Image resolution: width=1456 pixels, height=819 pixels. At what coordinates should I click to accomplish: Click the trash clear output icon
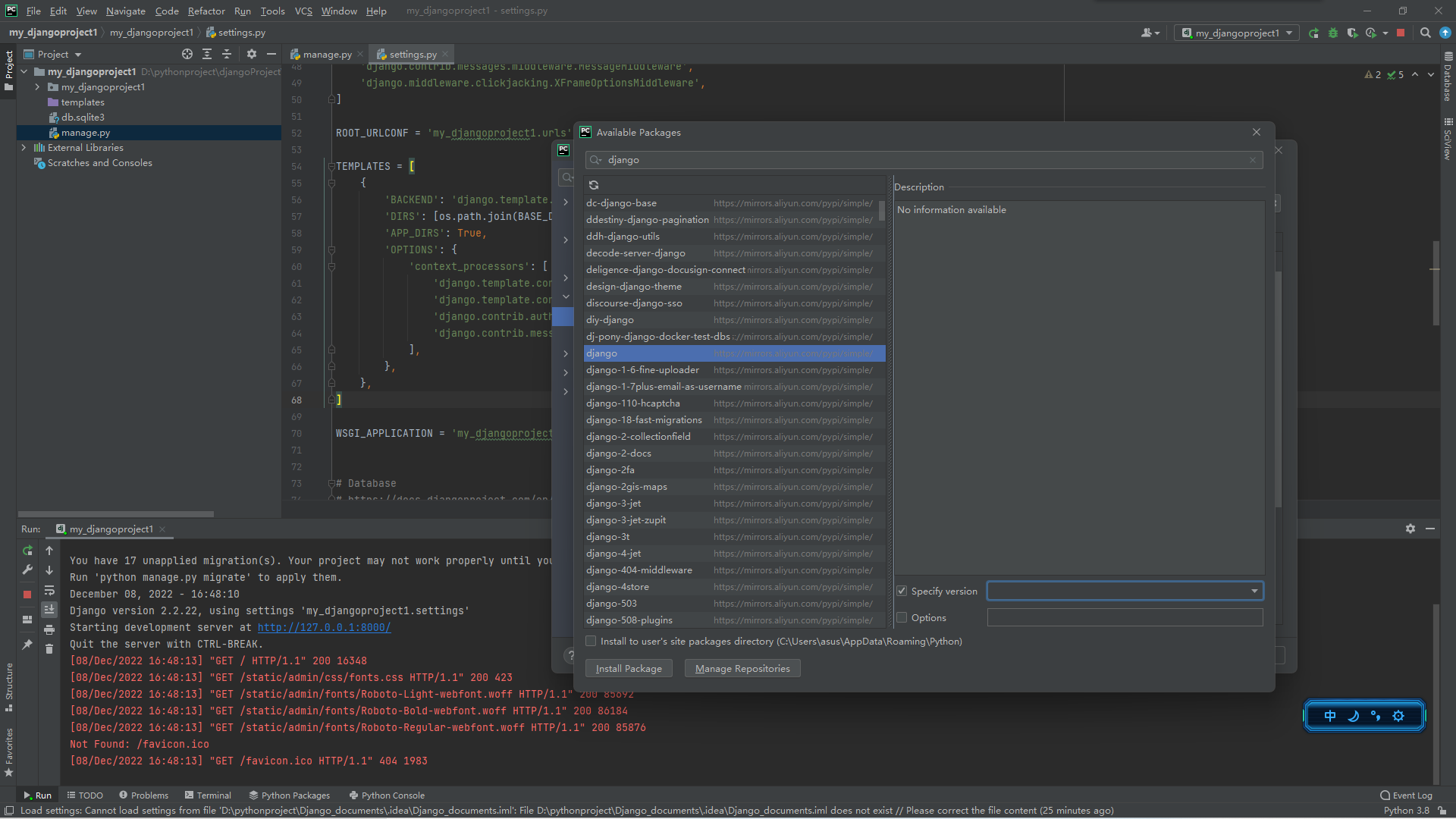(49, 648)
